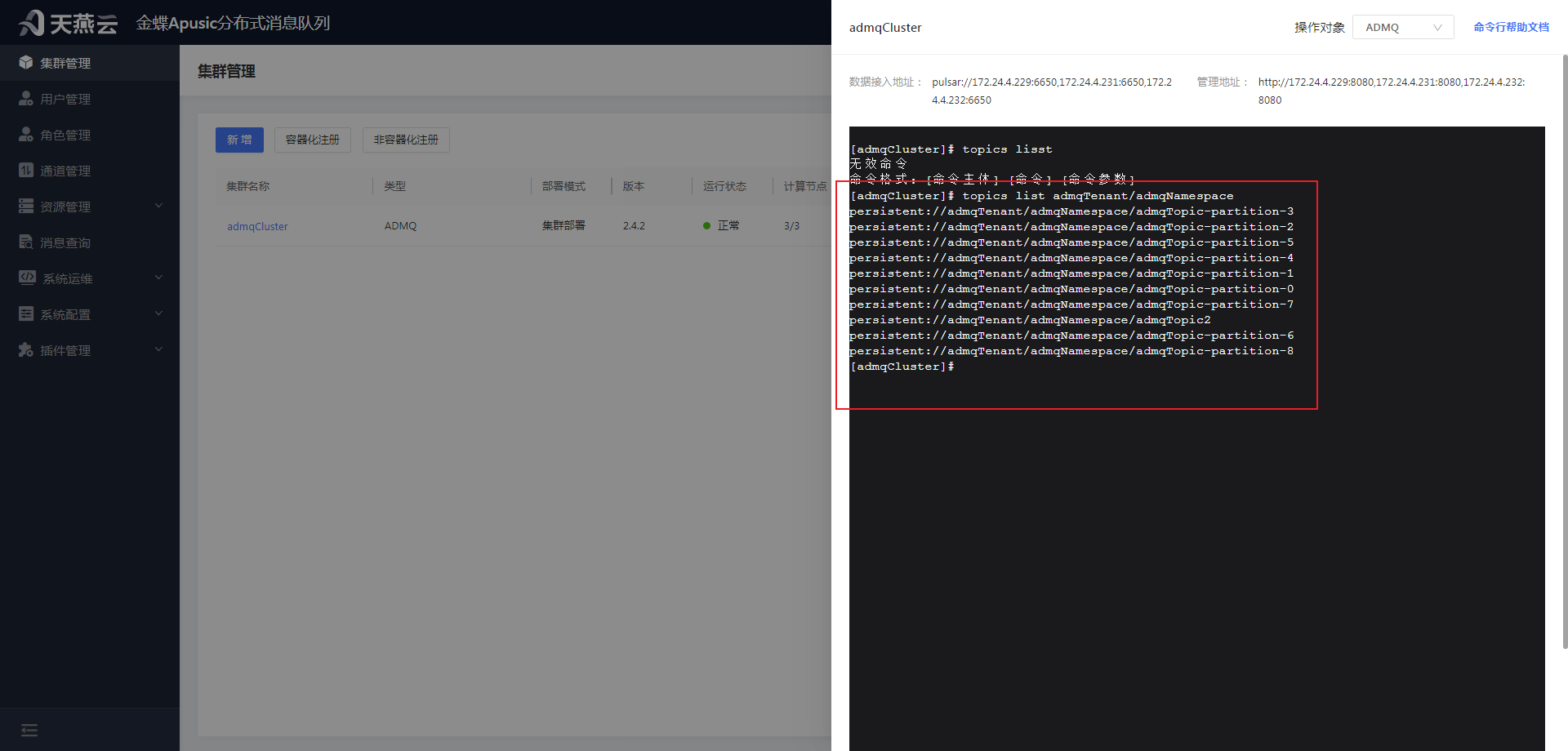Click the 集群管理 cube icon in sidebar
This screenshot has width=1568, height=751.
click(x=26, y=63)
